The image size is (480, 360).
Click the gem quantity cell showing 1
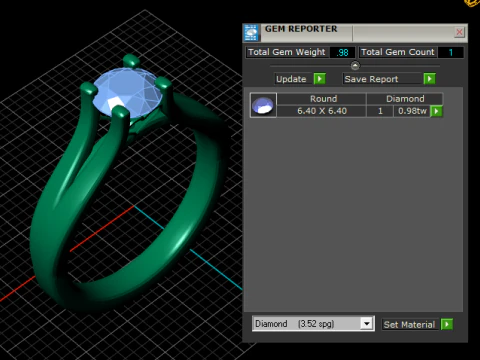380,111
